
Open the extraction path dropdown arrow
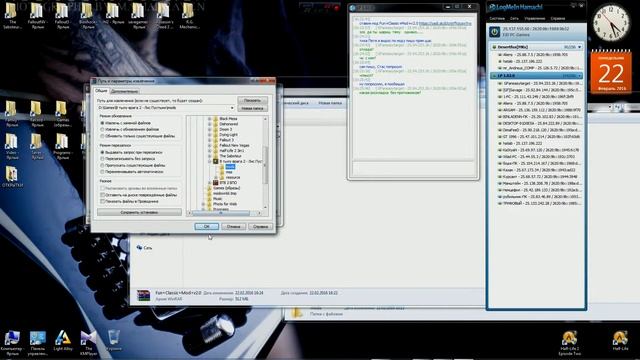[232, 108]
